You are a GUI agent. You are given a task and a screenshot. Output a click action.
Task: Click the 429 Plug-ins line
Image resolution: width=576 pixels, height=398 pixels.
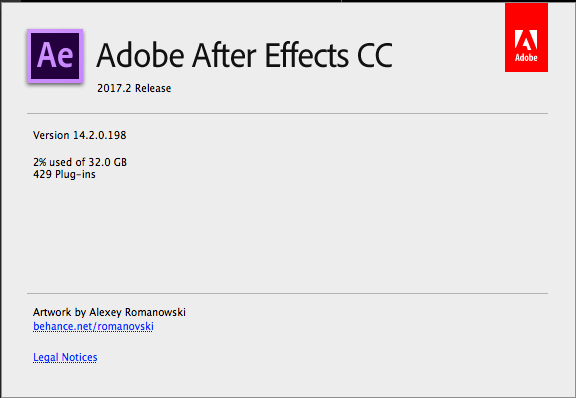pyautogui.click(x=64, y=174)
